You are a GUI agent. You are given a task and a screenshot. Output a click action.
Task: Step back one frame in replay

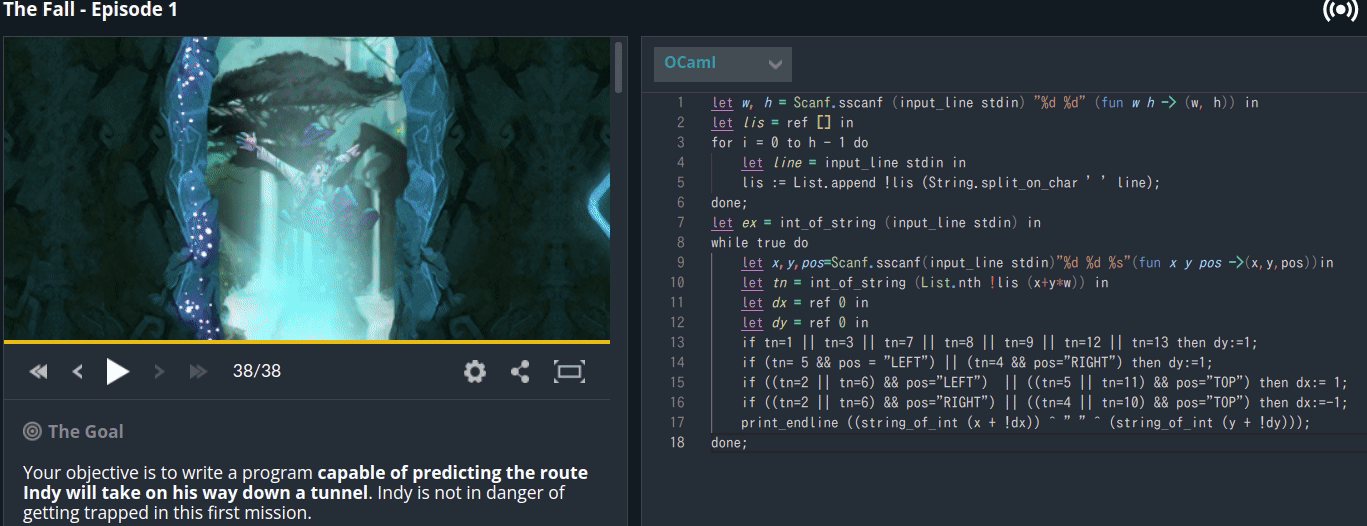77,372
